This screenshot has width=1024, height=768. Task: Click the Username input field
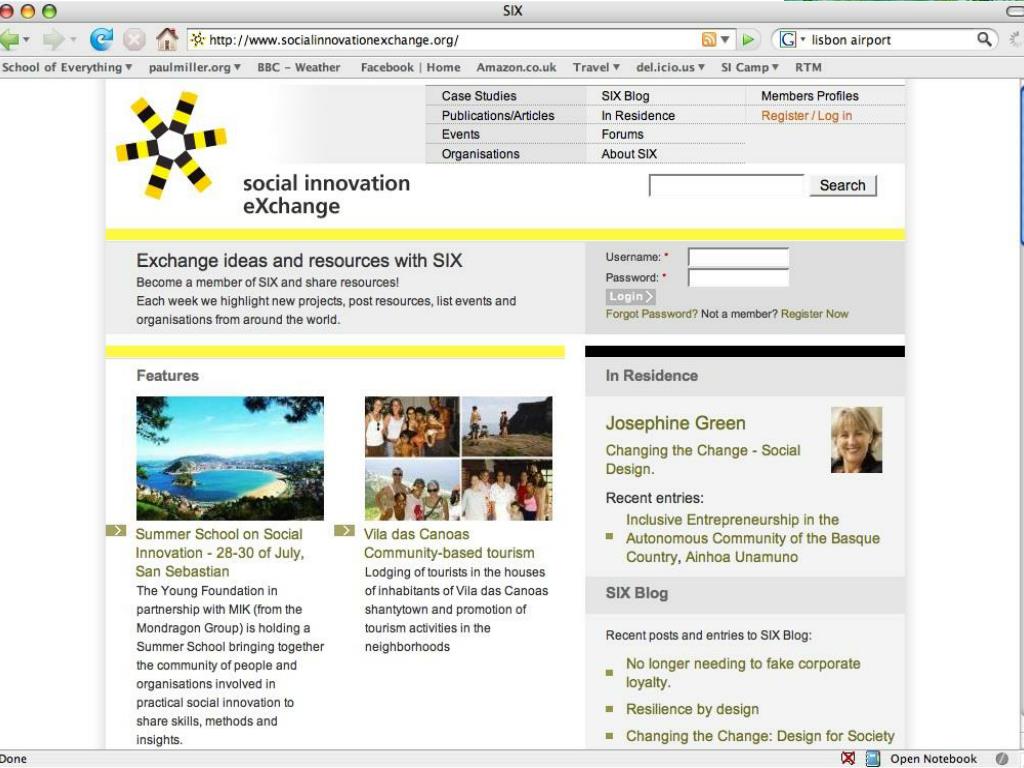(739, 257)
